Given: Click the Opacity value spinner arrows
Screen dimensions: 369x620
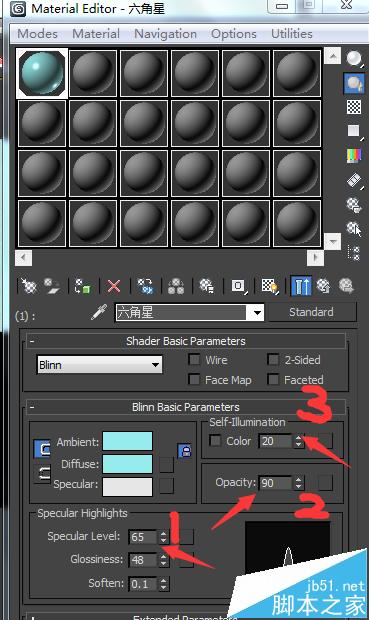Looking at the screenshot, I should tap(299, 483).
